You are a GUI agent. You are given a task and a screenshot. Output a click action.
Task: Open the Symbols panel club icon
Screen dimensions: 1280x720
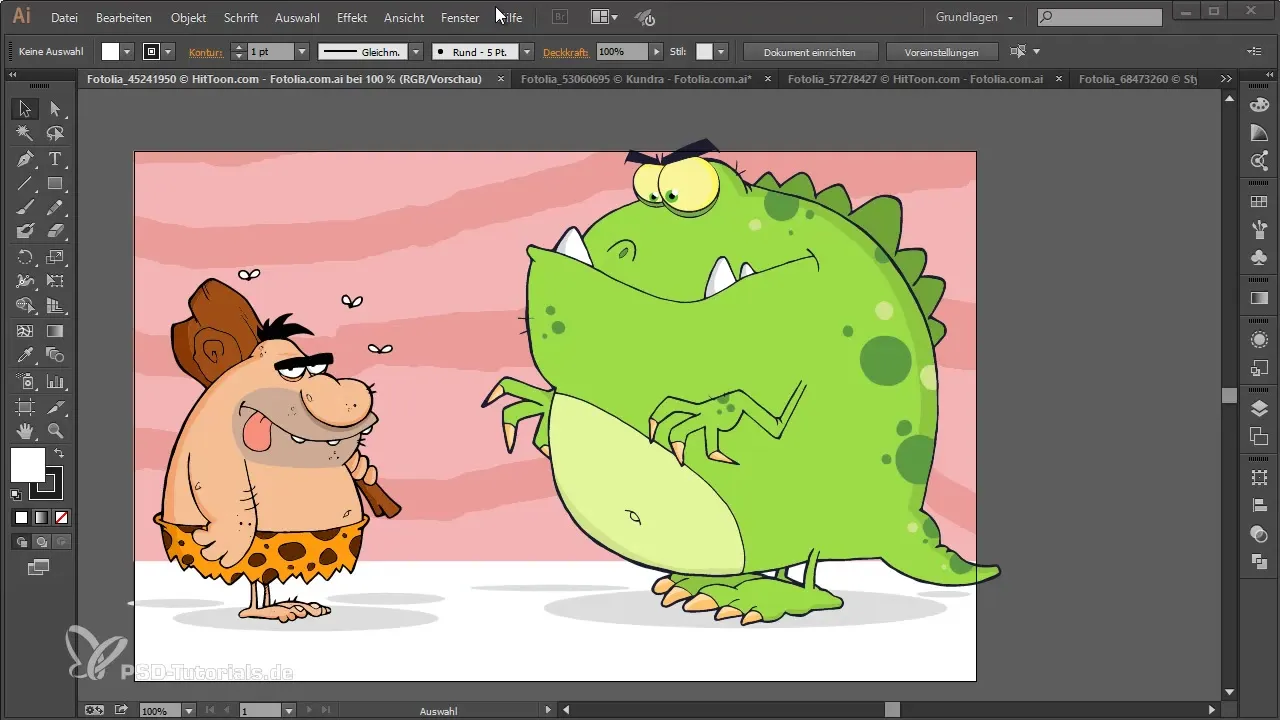pyautogui.click(x=1260, y=258)
